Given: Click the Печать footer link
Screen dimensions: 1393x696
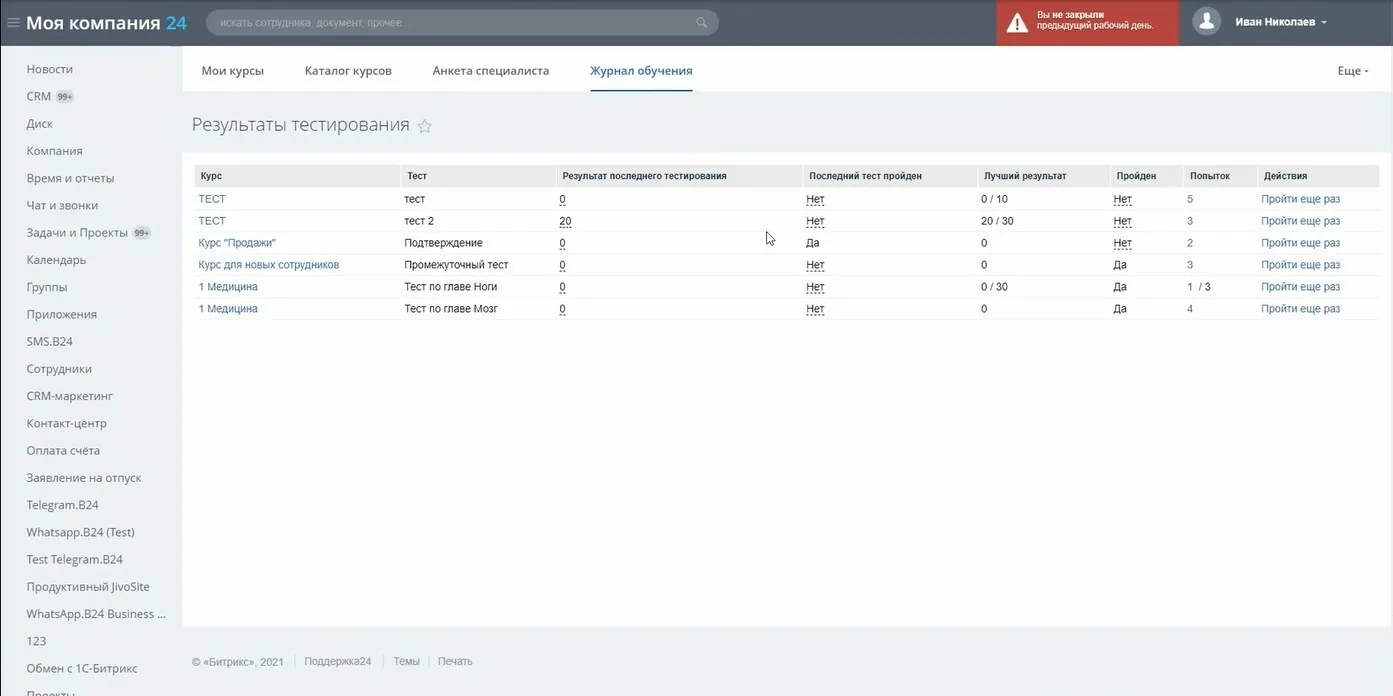Looking at the screenshot, I should (x=455, y=661).
